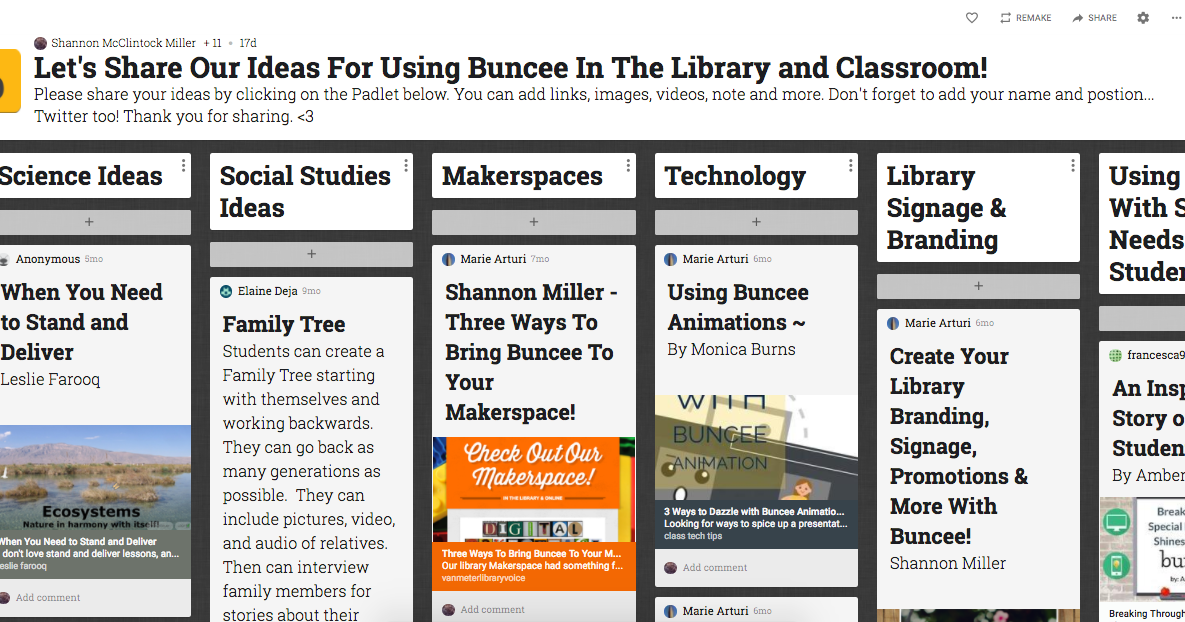Open the padlet settings gear

point(1142,17)
